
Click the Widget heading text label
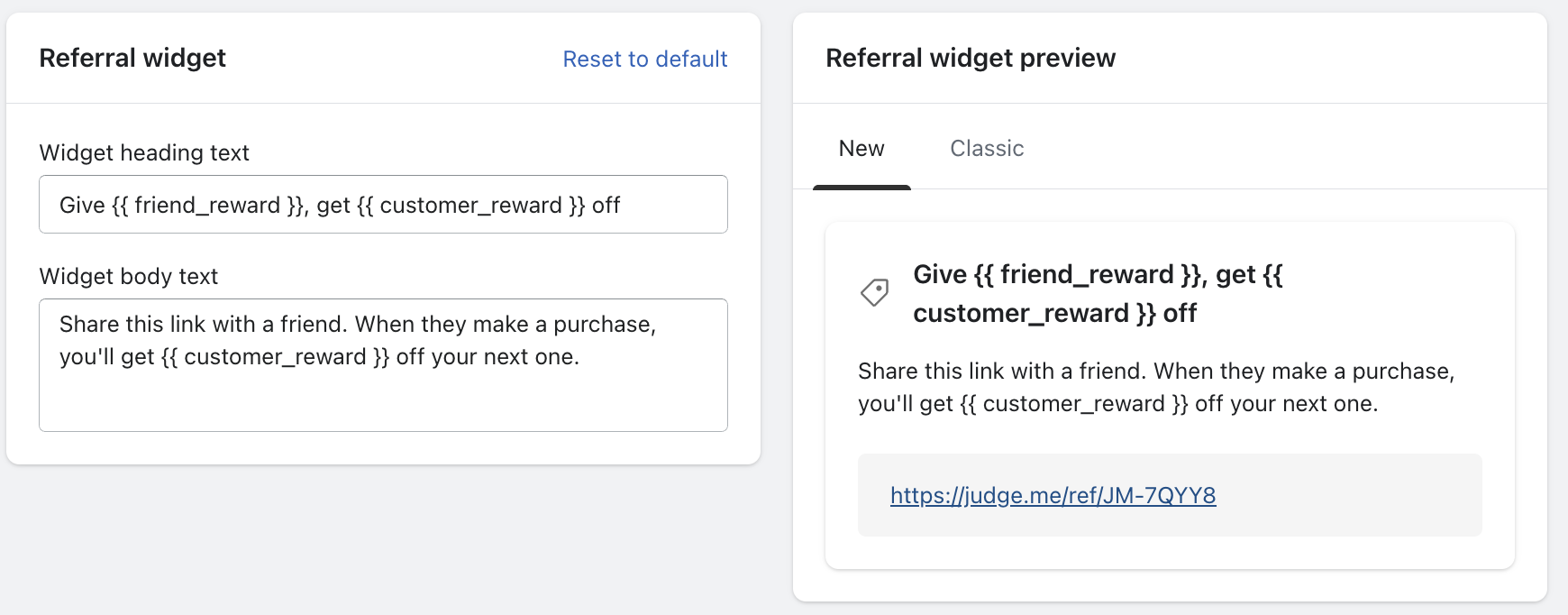[144, 153]
